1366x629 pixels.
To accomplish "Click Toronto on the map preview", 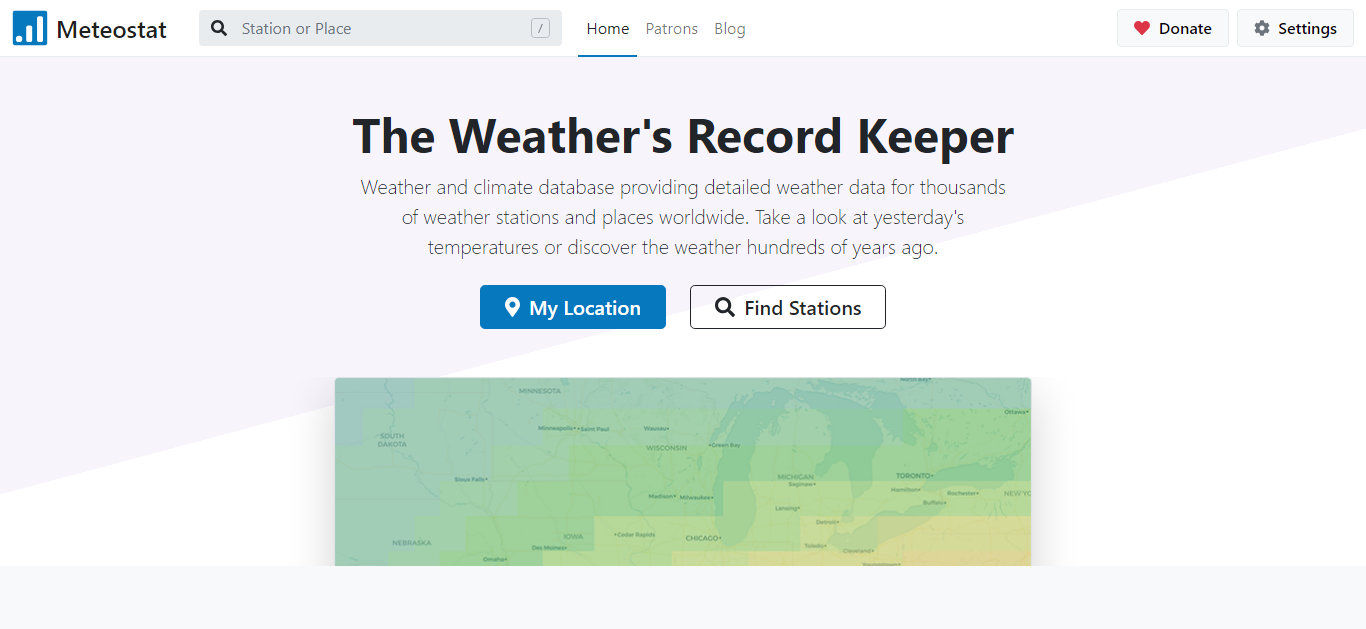I will pos(913,475).
